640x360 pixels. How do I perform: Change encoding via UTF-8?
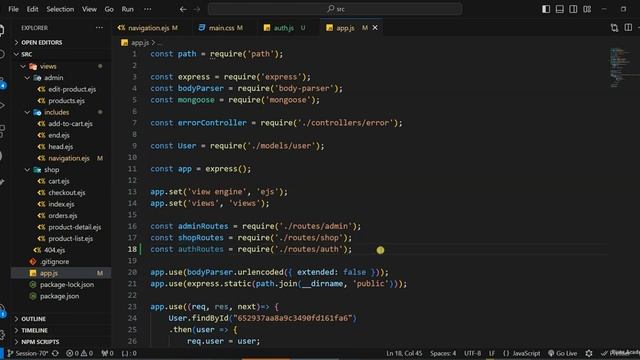point(473,353)
